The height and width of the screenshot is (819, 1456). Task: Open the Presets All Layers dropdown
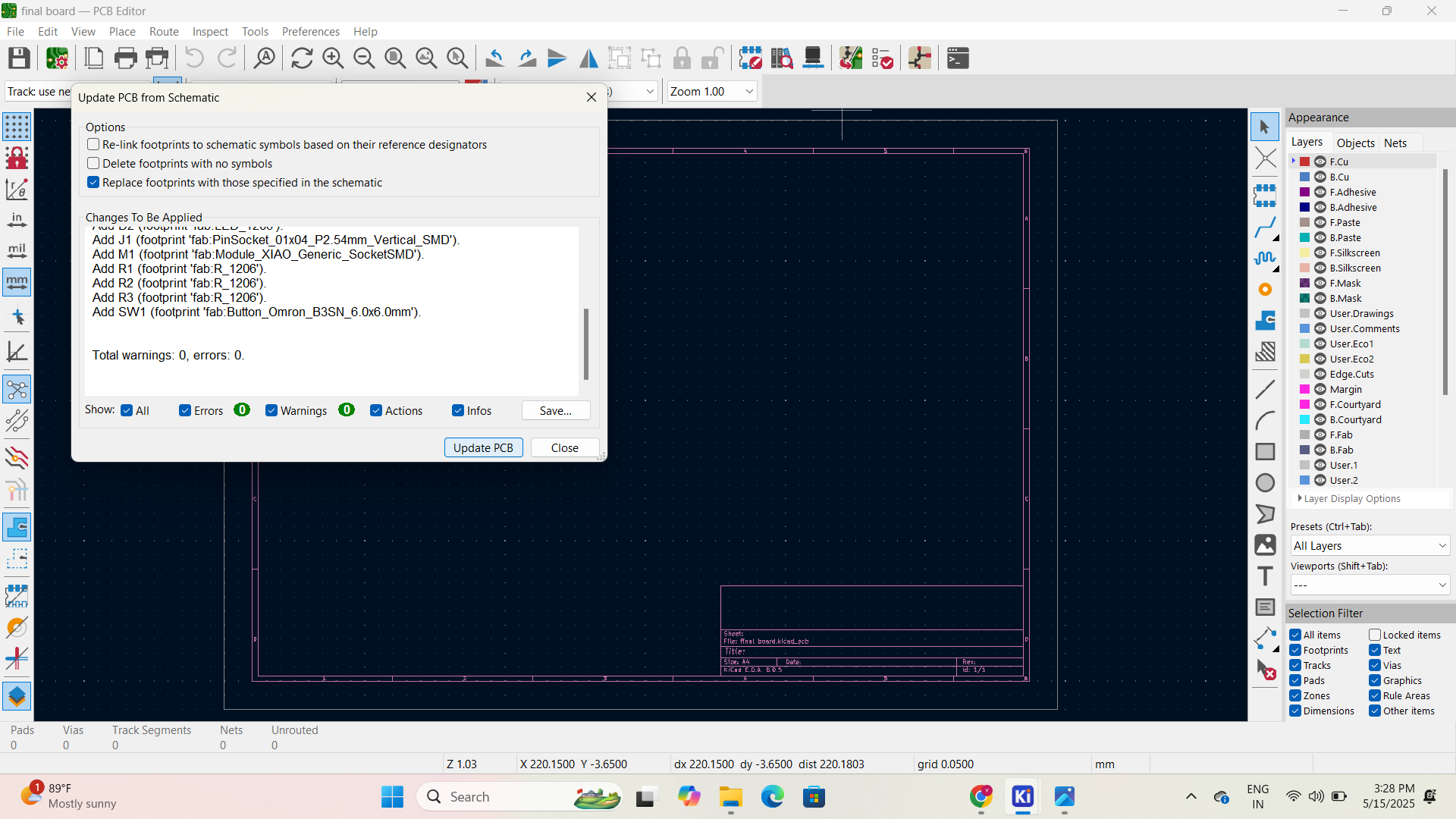[x=1370, y=545]
